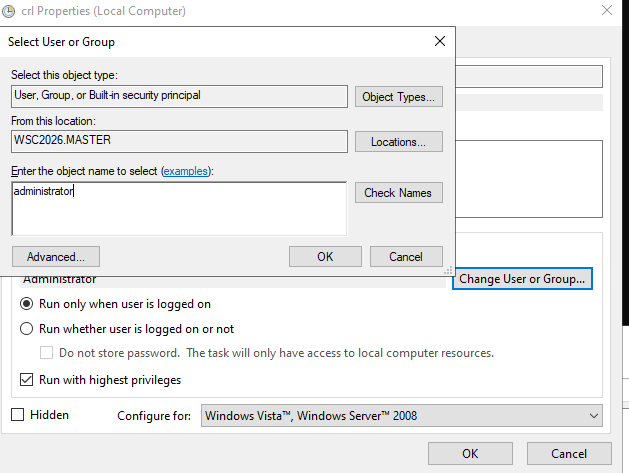Open the examples help link
This screenshot has width=629, height=473.
pyautogui.click(x=186, y=171)
